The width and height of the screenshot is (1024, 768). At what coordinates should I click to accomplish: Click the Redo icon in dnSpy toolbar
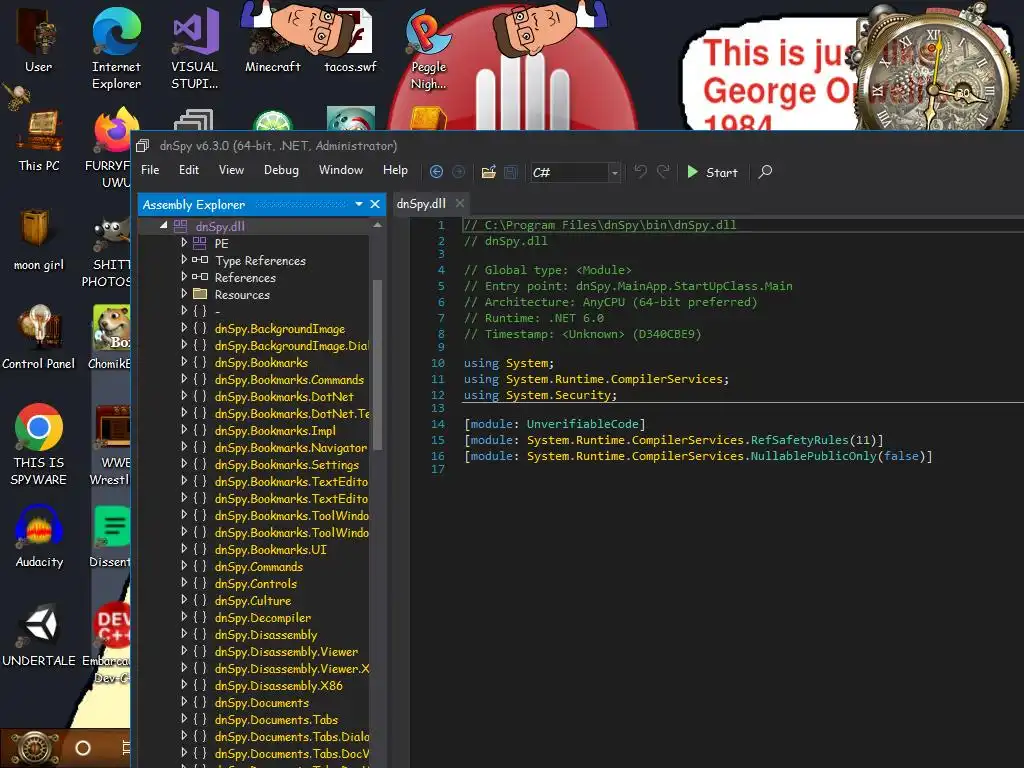pos(663,172)
